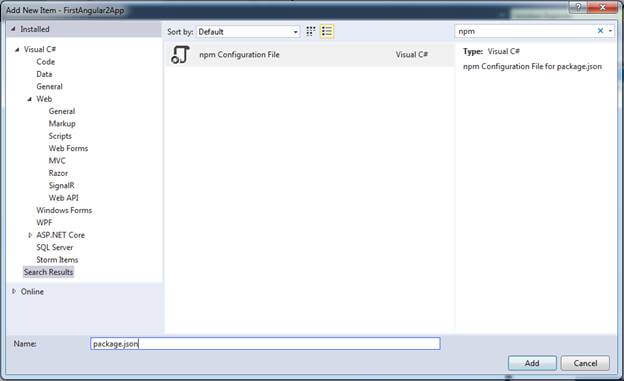Switch to medium icons list view
The image size is (624, 381).
click(327, 31)
